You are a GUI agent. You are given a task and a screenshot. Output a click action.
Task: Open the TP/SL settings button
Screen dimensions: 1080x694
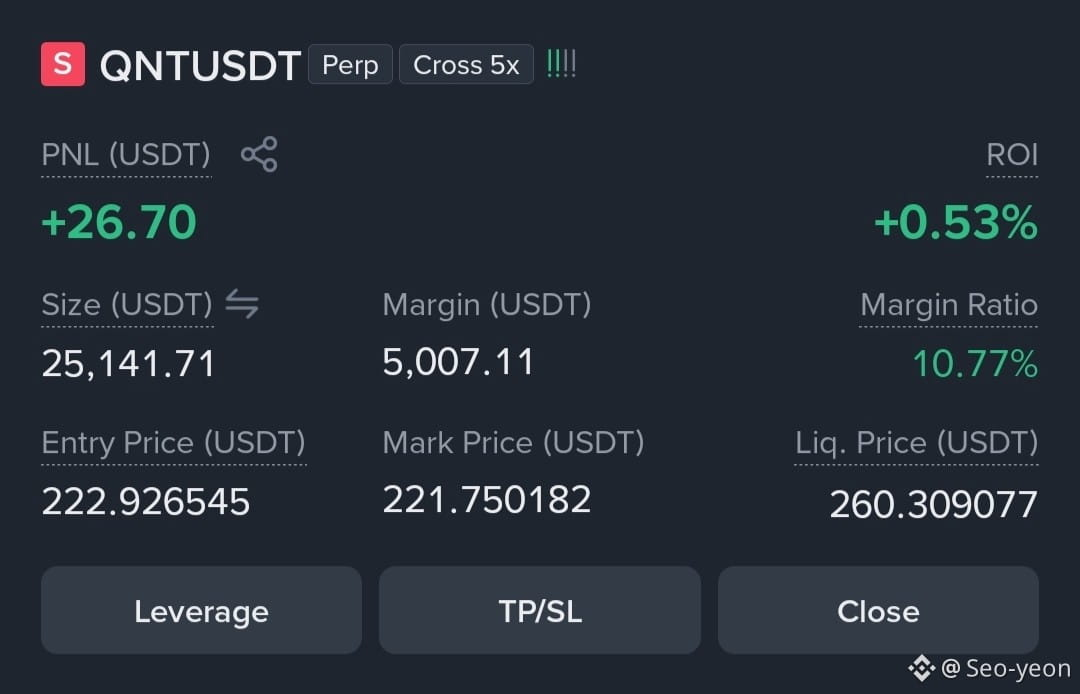click(540, 610)
